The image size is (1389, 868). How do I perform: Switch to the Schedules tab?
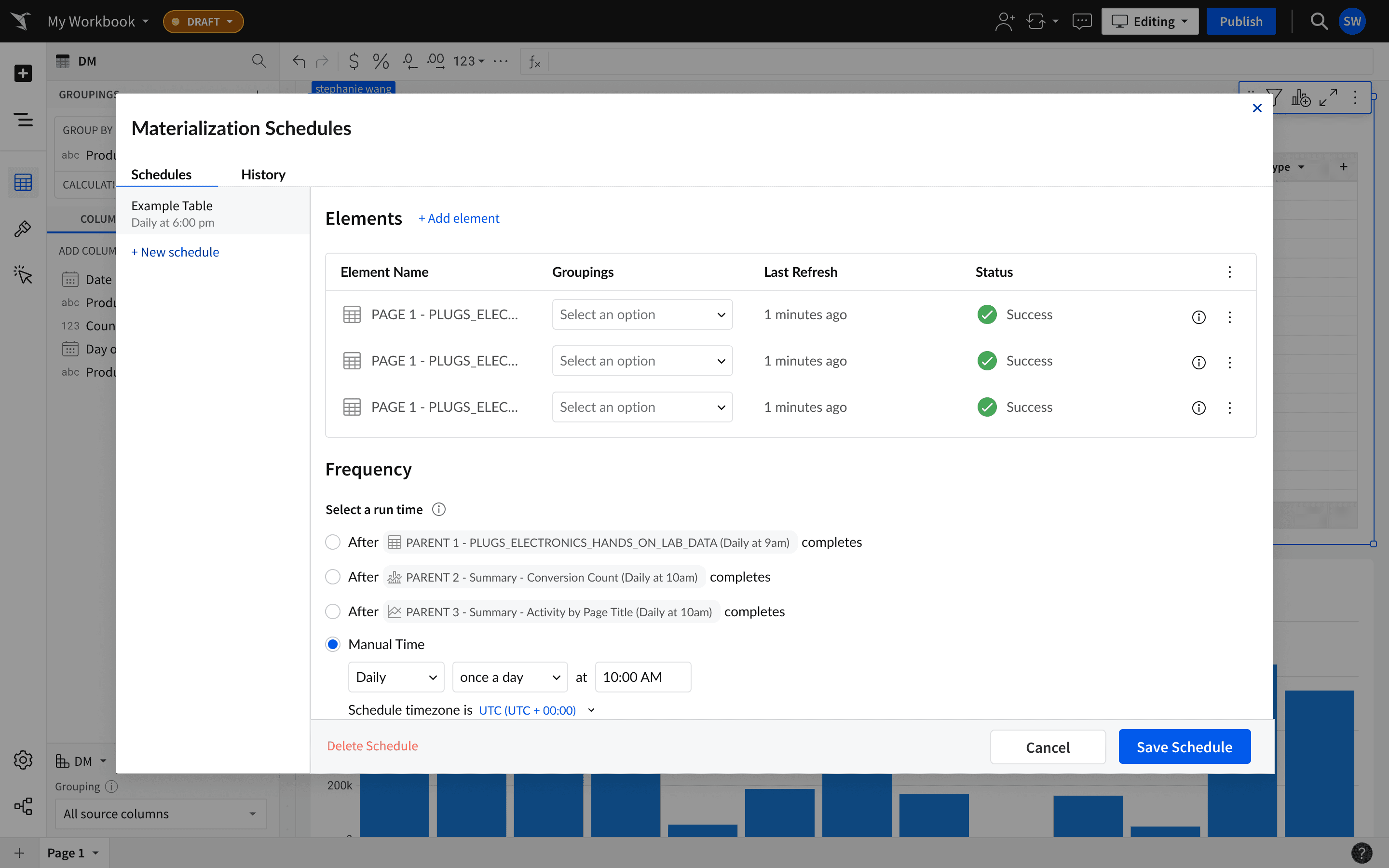(161, 175)
